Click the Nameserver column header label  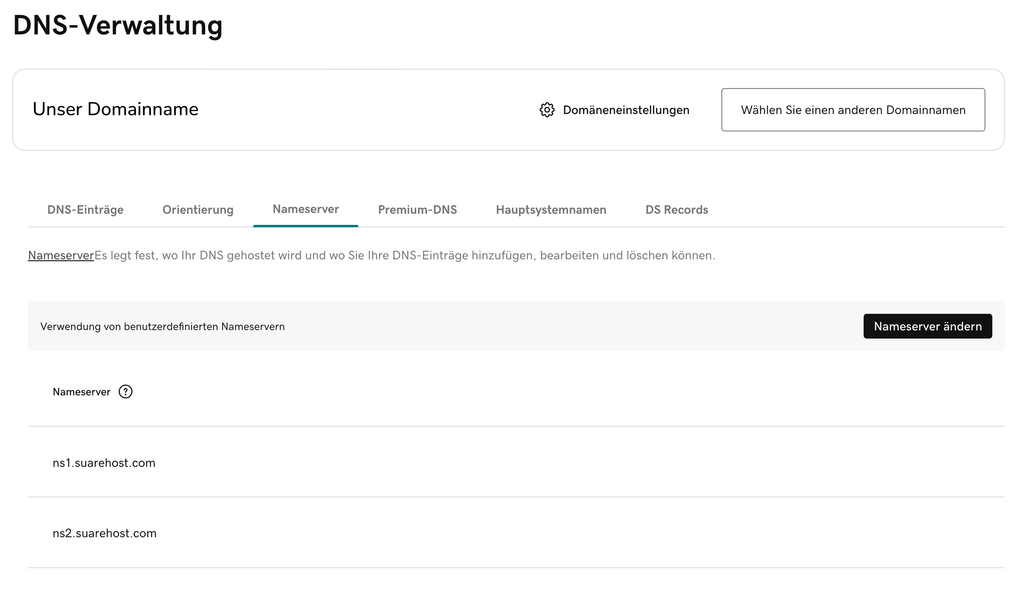click(81, 392)
